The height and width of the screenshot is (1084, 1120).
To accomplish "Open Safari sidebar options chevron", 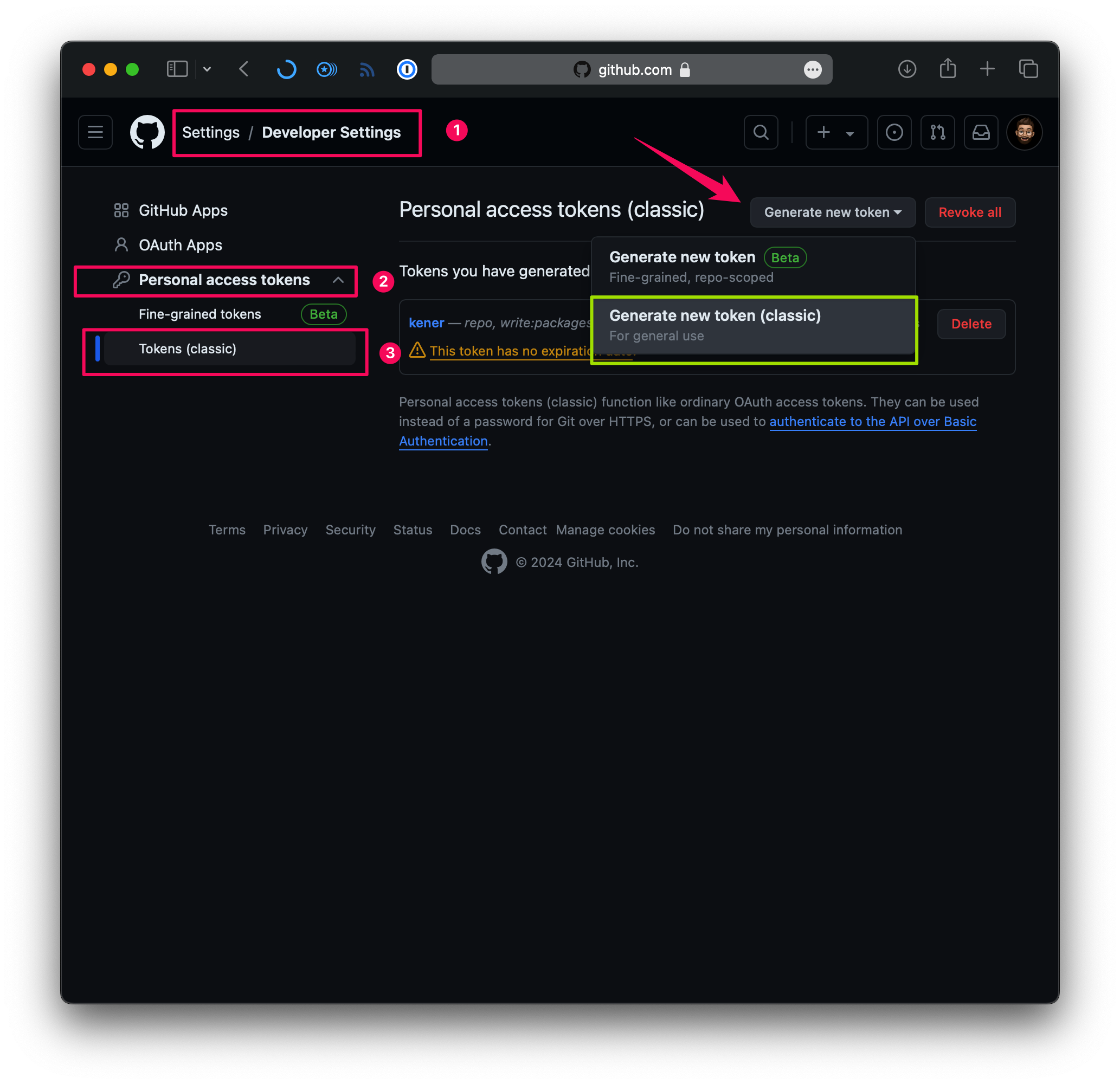I will coord(207,69).
